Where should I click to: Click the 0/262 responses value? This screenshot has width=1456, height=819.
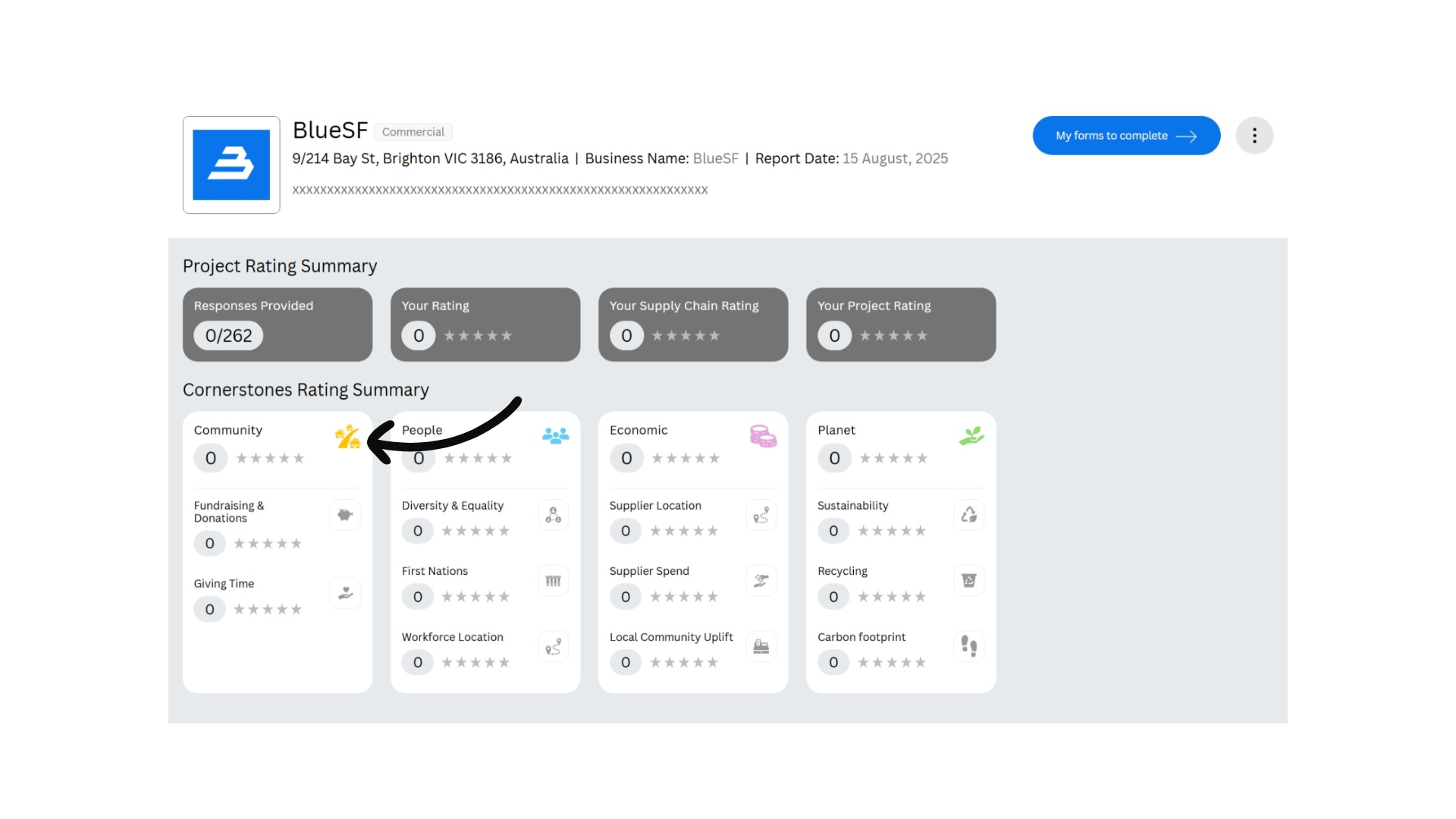[x=228, y=335]
